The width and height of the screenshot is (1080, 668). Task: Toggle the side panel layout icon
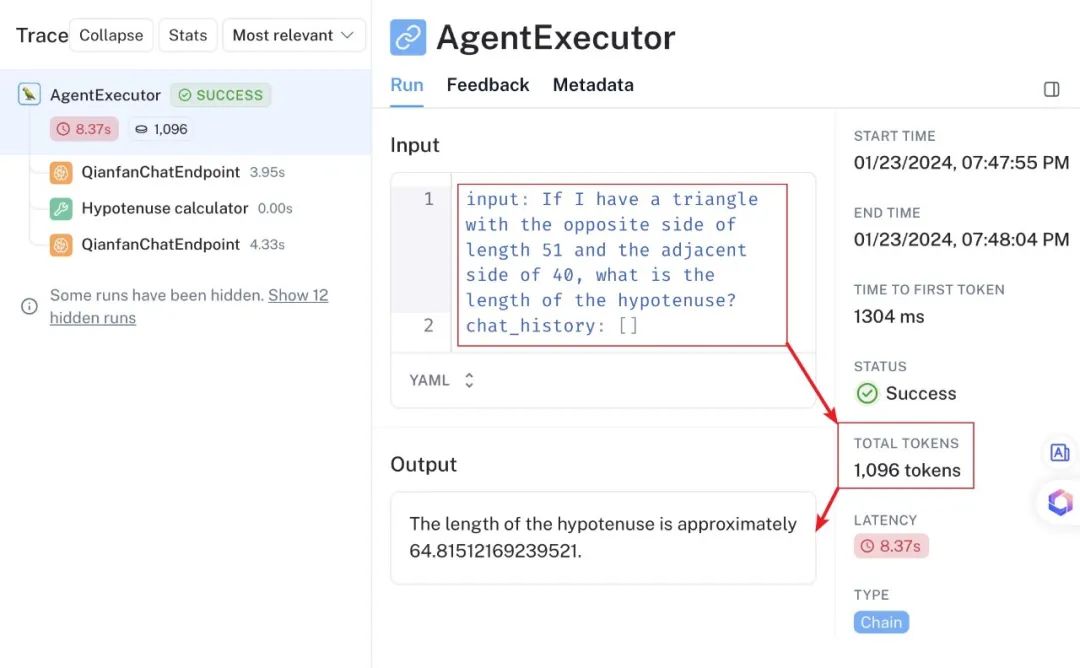click(x=1051, y=89)
